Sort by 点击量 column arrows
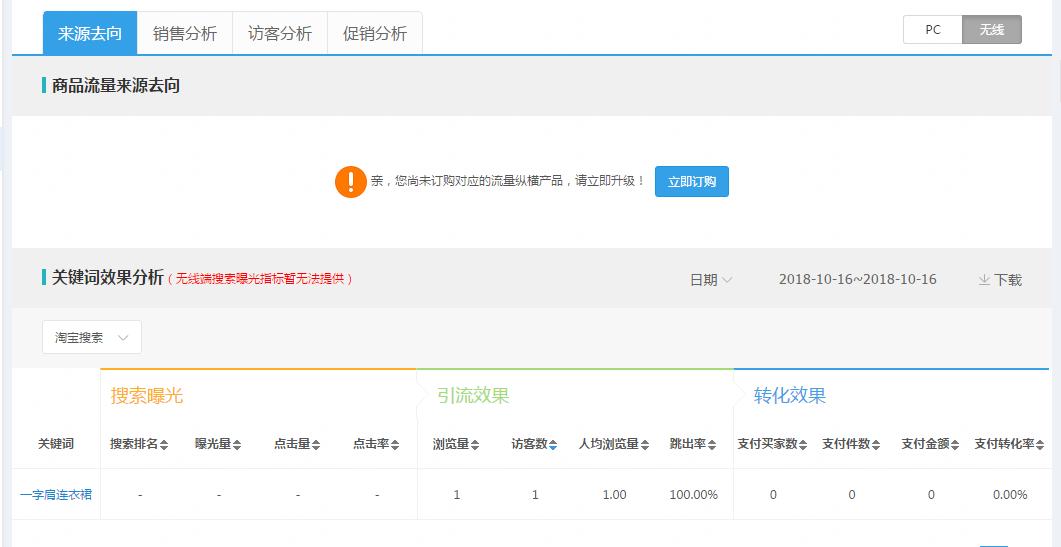 pyautogui.click(x=316, y=445)
